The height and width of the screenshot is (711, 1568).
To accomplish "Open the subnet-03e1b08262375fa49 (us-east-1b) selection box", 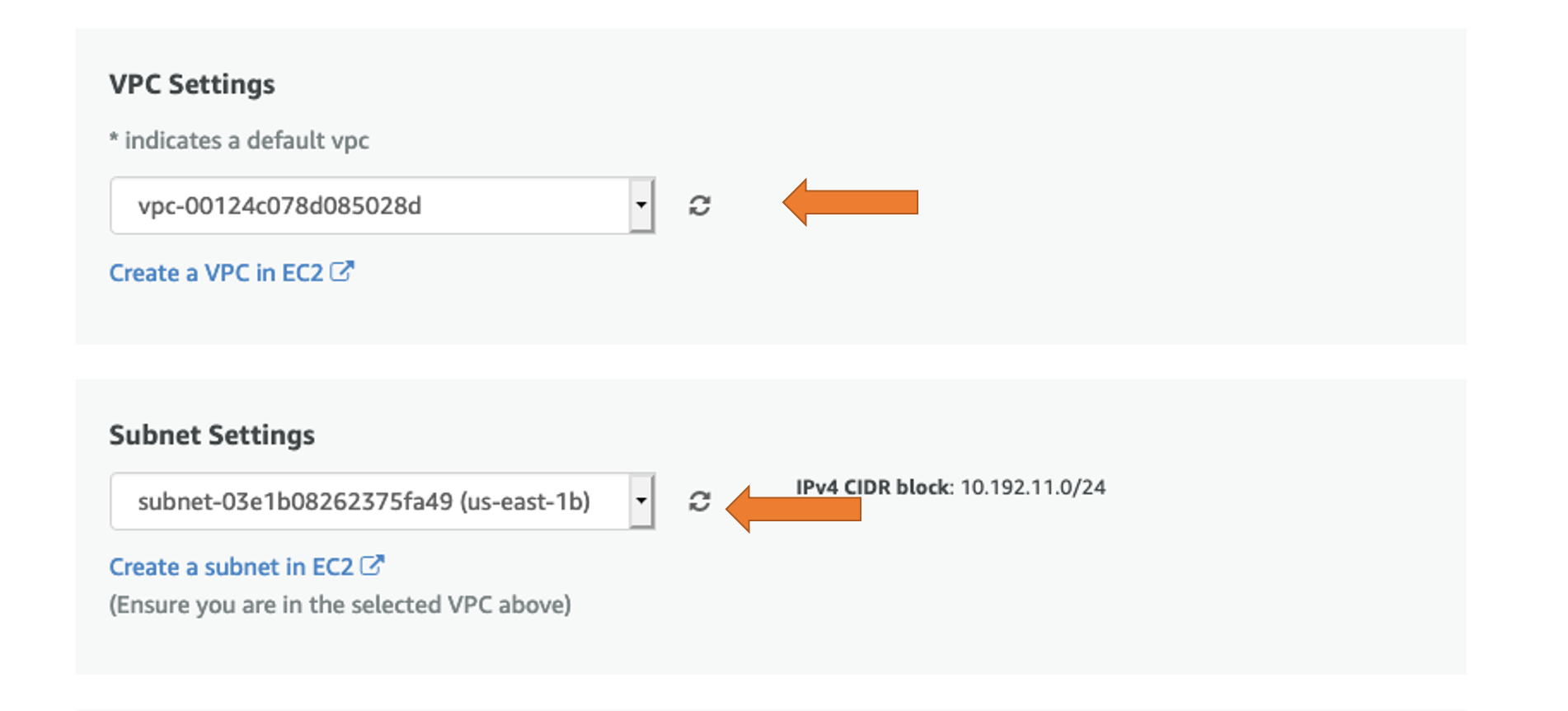I will point(383,501).
